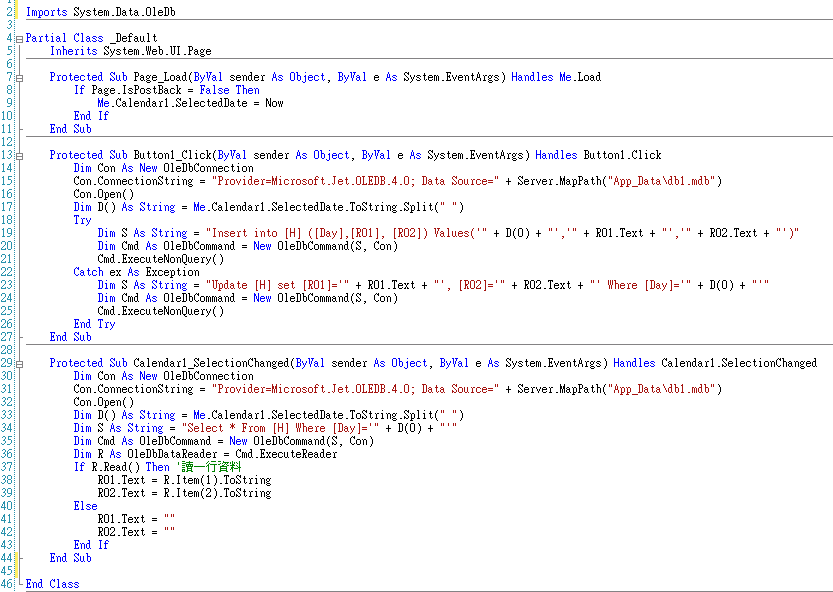Click the 'RO1.Text = ""' line
The width and height of the screenshot is (833, 592).
136,519
